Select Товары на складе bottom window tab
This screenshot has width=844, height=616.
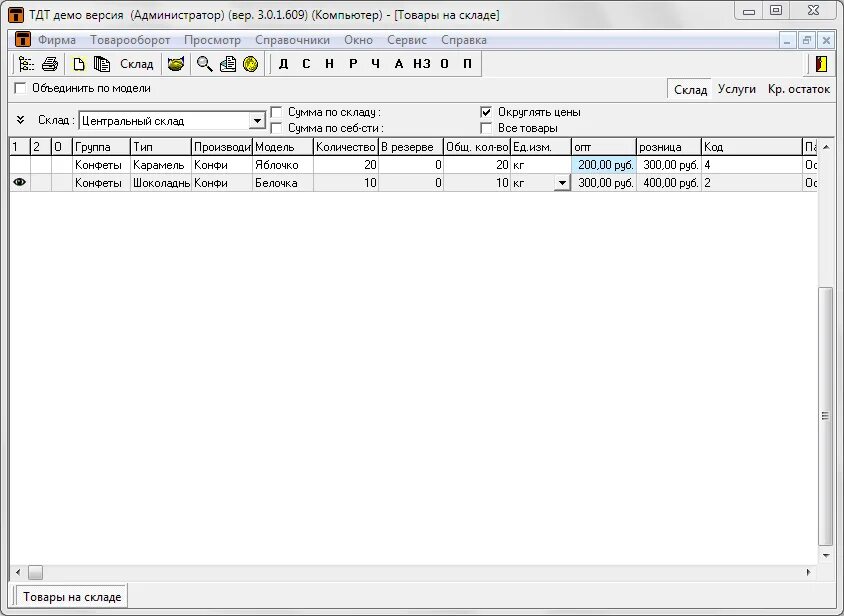tap(72, 597)
